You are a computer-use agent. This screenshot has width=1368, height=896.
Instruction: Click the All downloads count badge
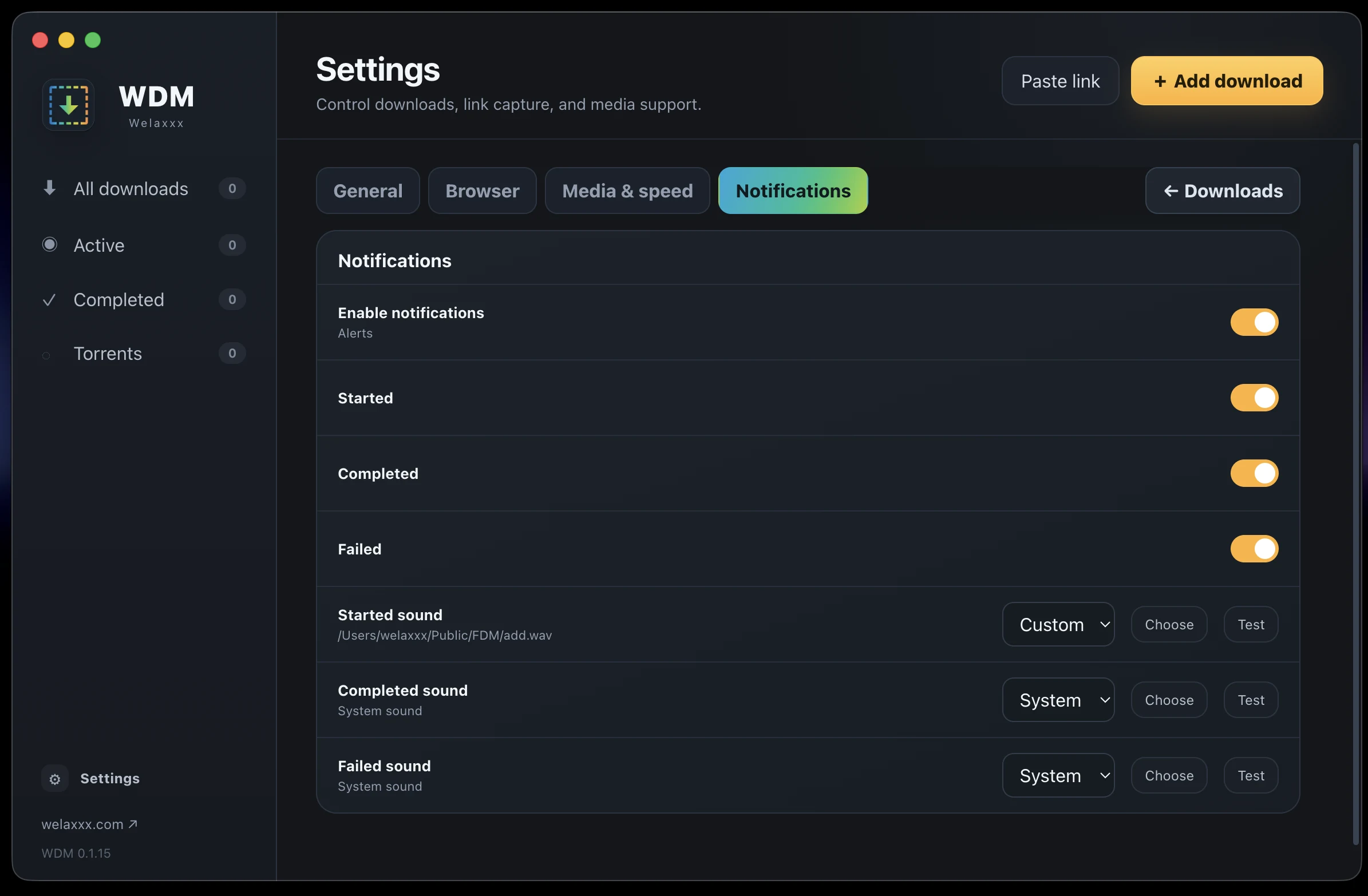pyautogui.click(x=232, y=188)
